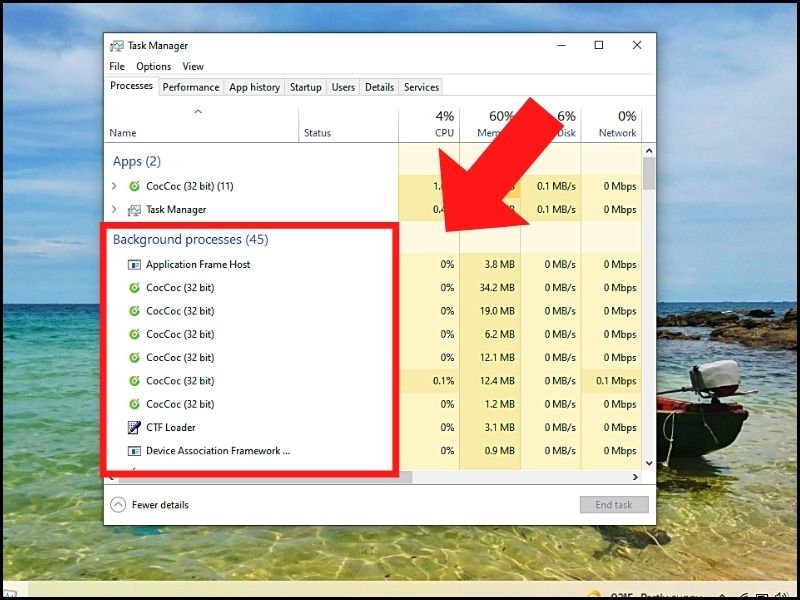Click CocCoc icon in the 19.0 MB row
This screenshot has width=800, height=600.
point(134,311)
